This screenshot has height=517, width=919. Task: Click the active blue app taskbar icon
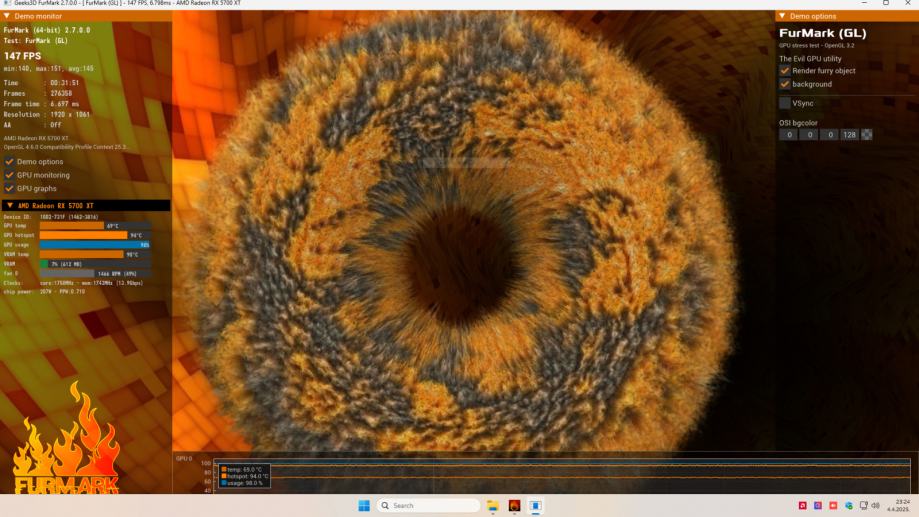[x=535, y=505]
